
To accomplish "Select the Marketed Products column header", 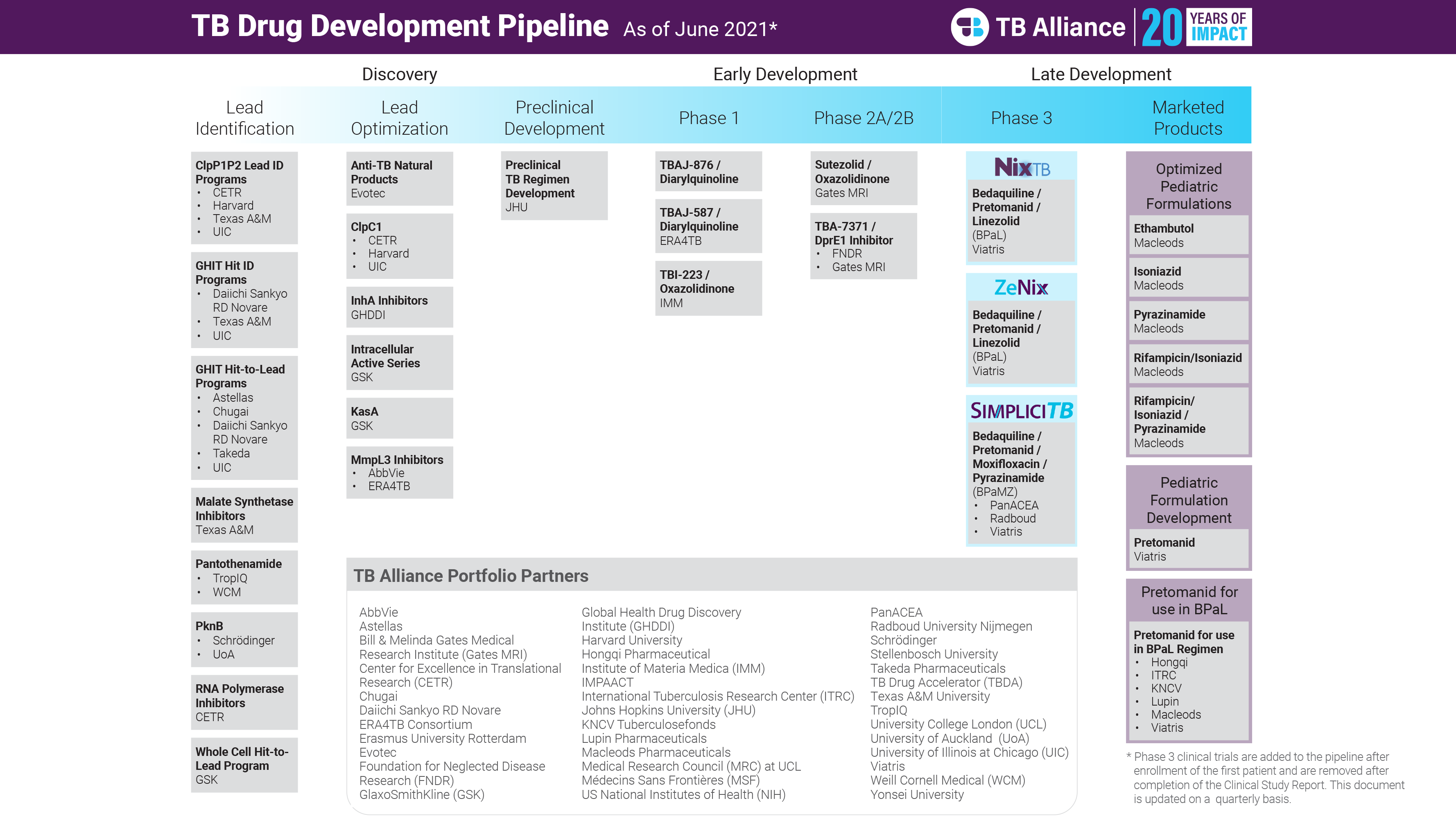I will tap(1188, 118).
